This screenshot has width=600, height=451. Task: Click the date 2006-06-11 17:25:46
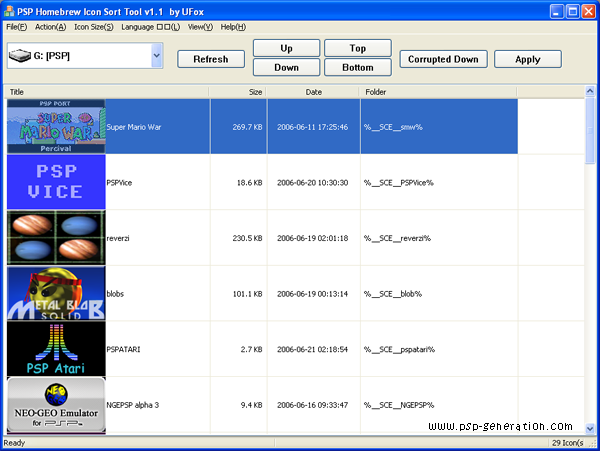coord(313,127)
